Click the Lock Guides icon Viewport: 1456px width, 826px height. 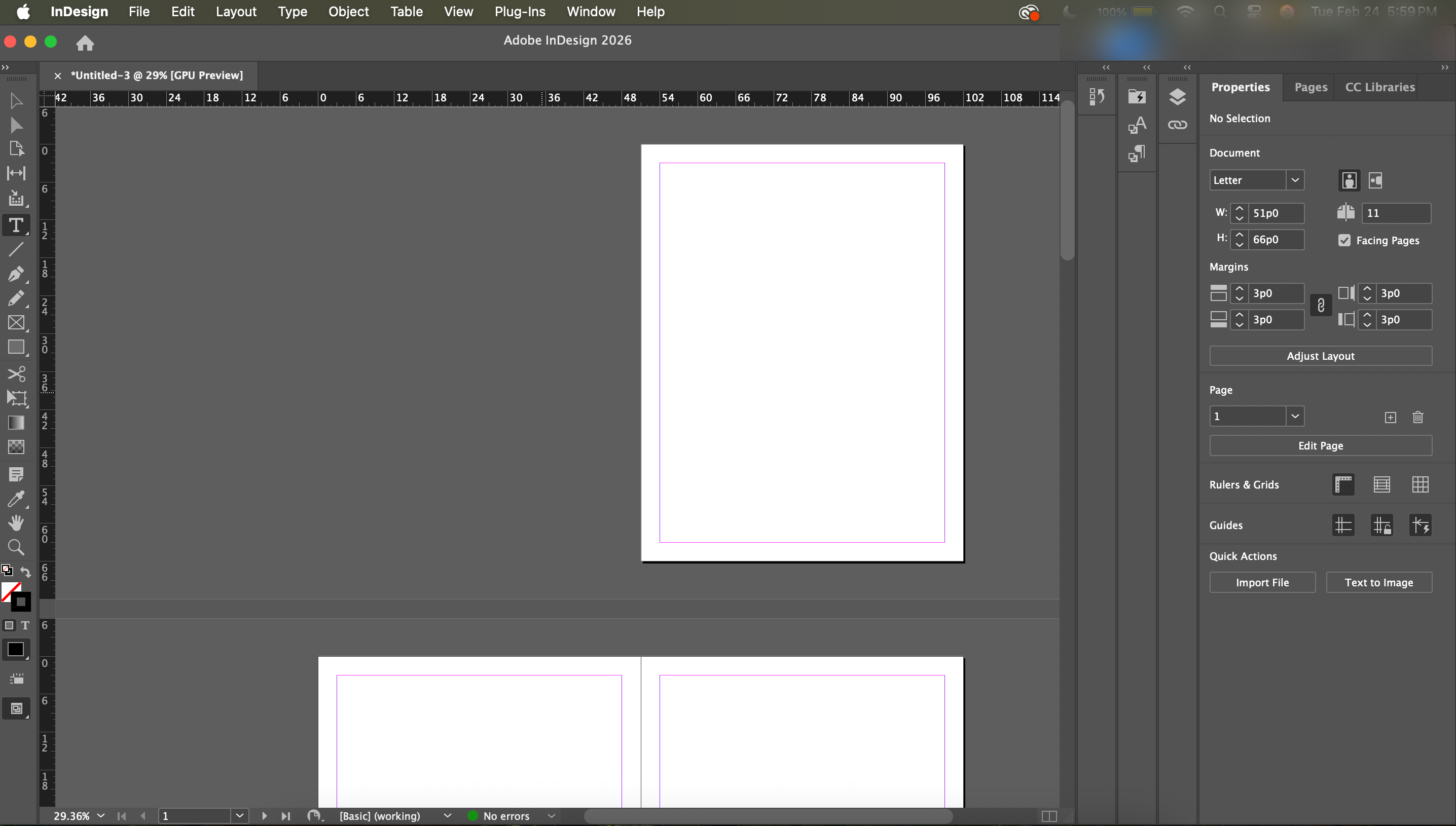1381,525
